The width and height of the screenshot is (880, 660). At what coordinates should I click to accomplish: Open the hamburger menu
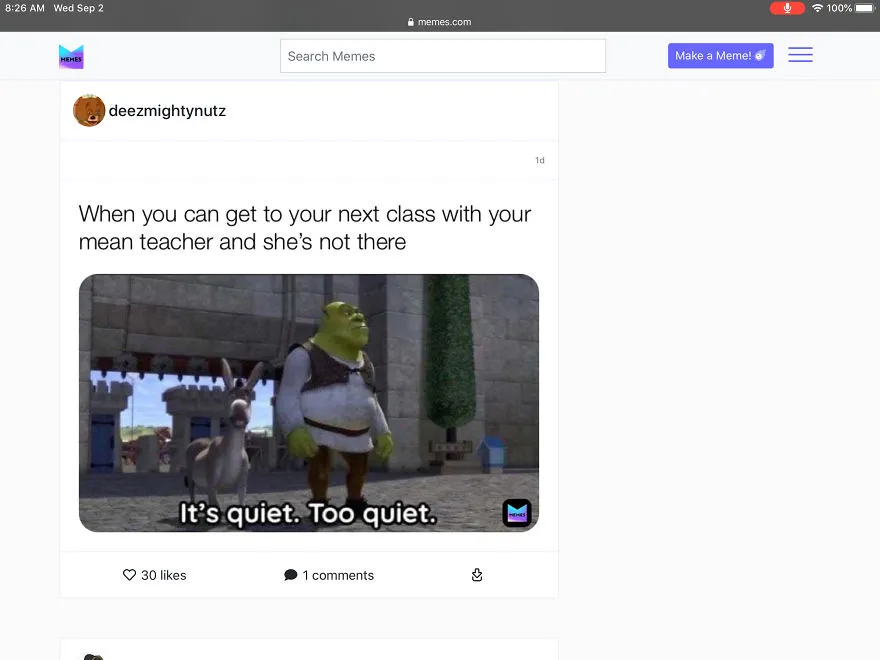coord(800,54)
